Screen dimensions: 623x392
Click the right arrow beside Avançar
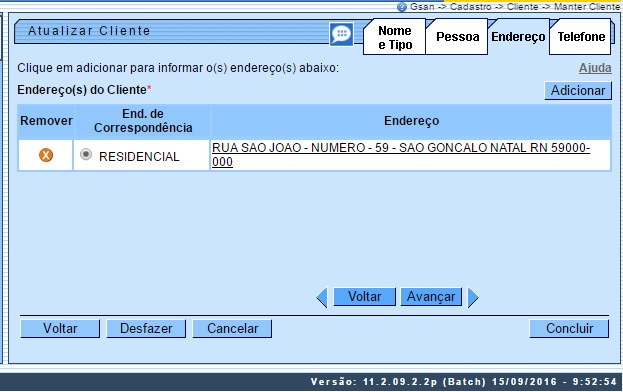point(473,297)
